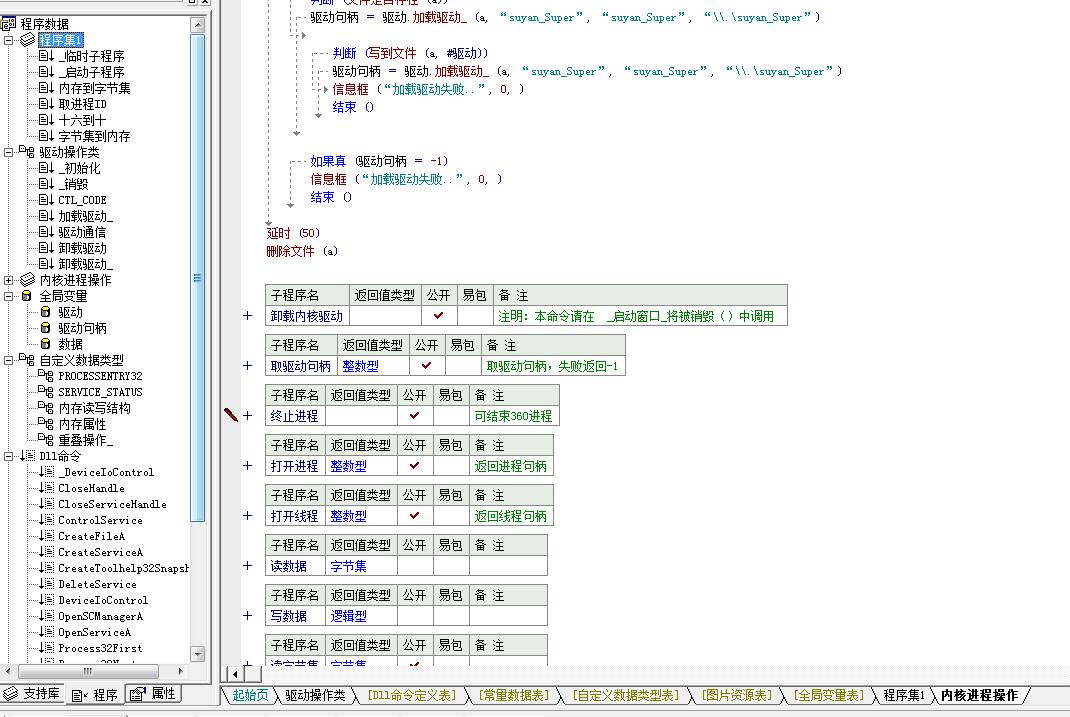Click the 内存到字节集 subroutine icon
1070x717 pixels.
tap(46, 88)
